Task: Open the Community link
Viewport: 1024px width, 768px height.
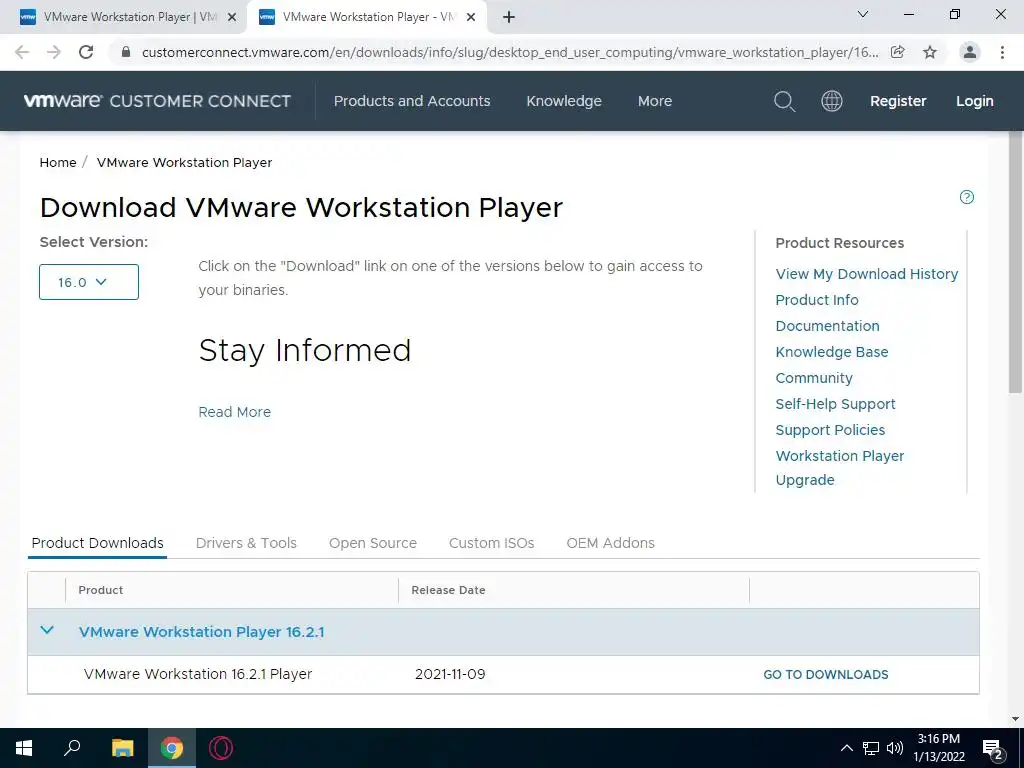Action: pyautogui.click(x=814, y=378)
